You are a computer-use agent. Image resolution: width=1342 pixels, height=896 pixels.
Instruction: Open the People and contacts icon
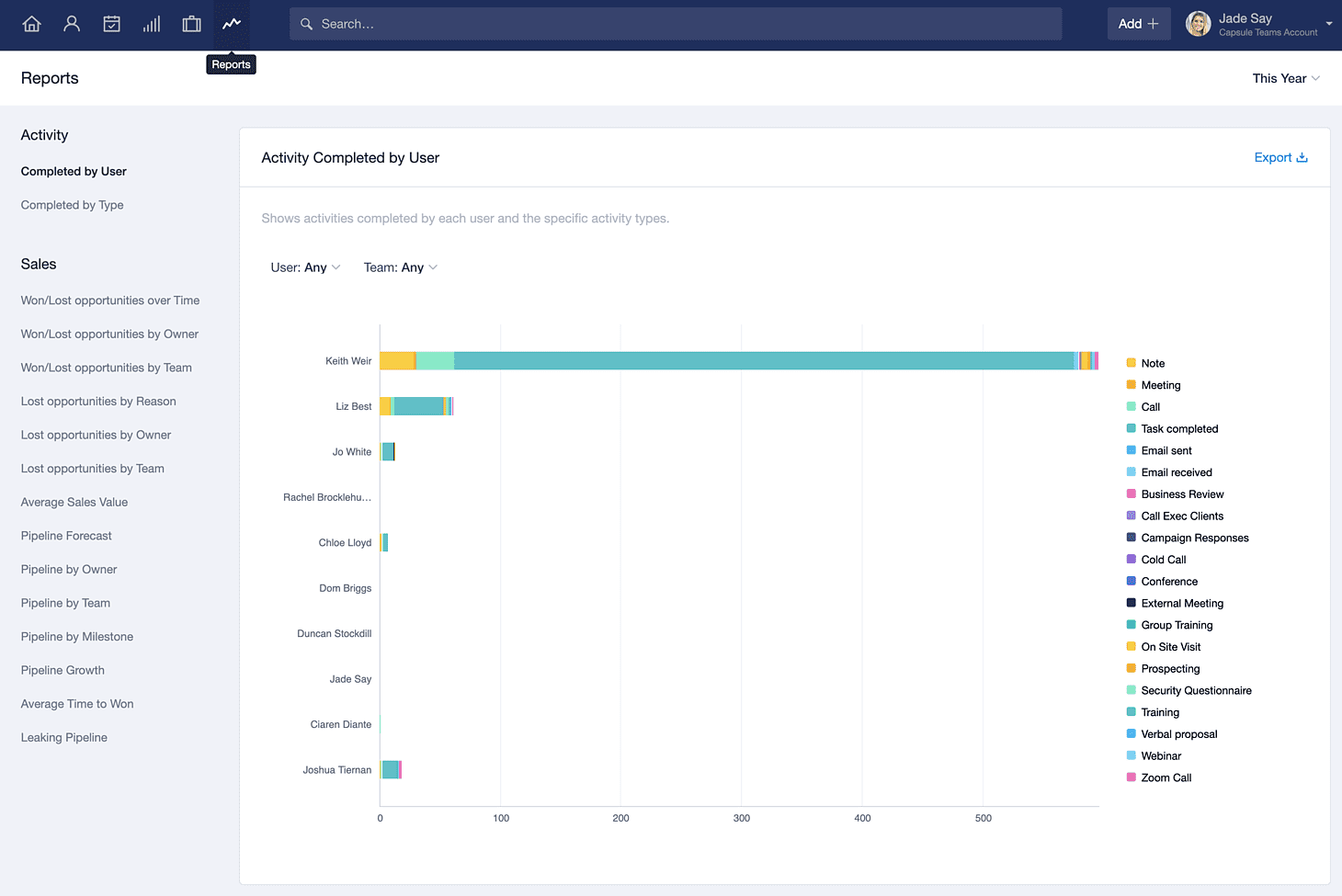(72, 24)
